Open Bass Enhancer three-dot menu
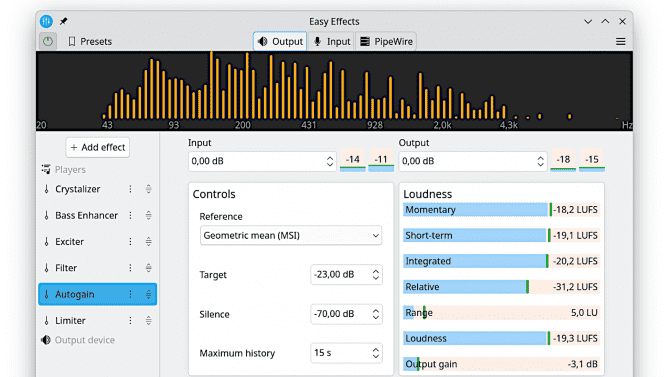Screen dimensions: 670x377 pyautogui.click(x=130, y=215)
